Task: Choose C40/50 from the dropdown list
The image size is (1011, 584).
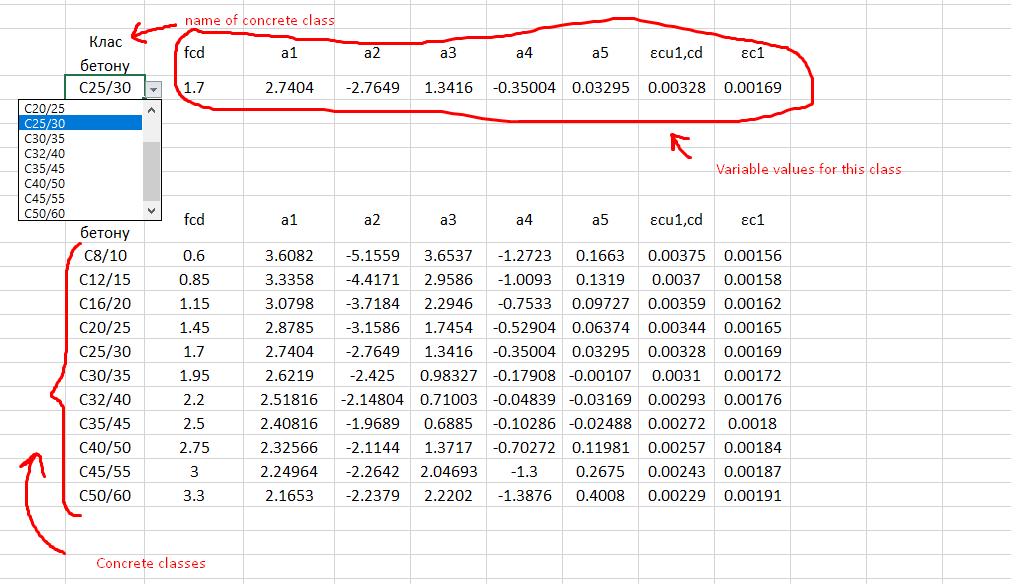Action: (x=80, y=183)
